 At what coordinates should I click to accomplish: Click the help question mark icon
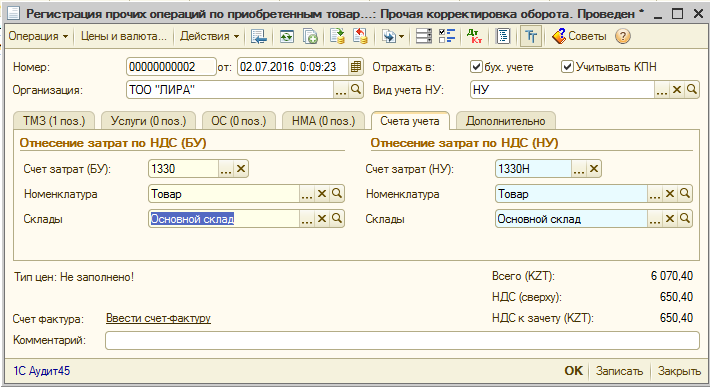coord(623,36)
